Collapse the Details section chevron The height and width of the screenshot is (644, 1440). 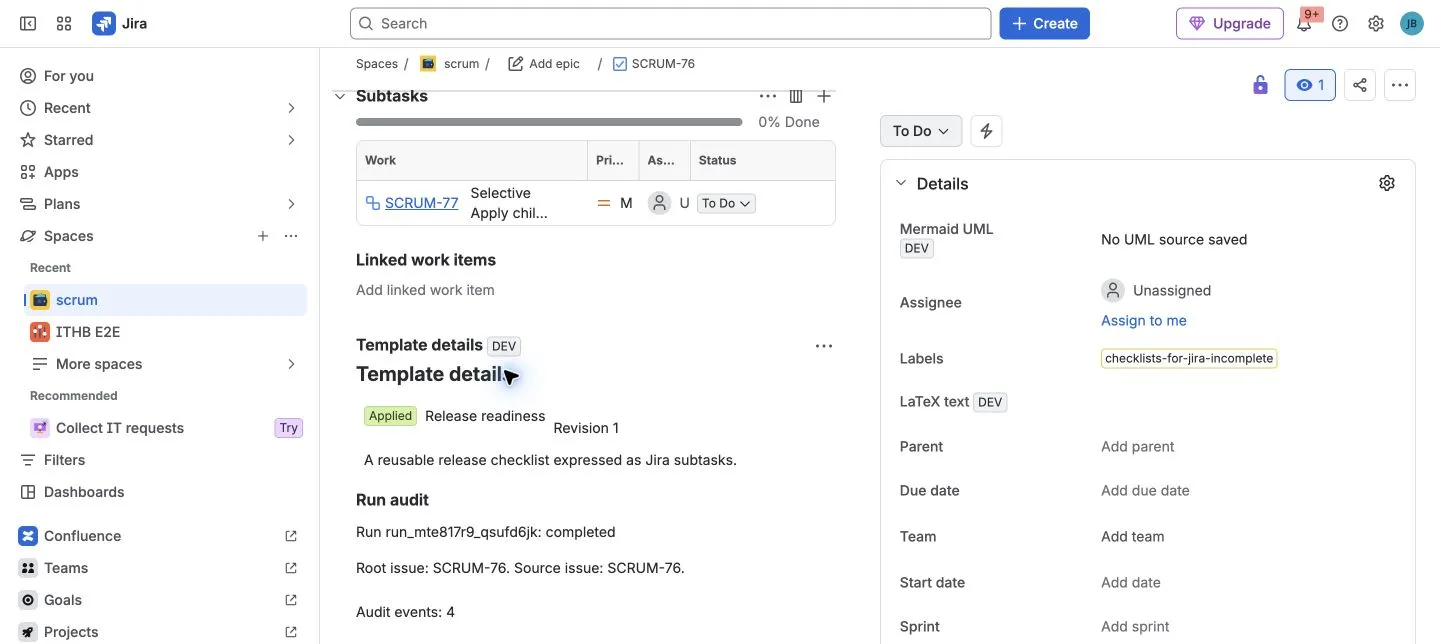click(901, 183)
